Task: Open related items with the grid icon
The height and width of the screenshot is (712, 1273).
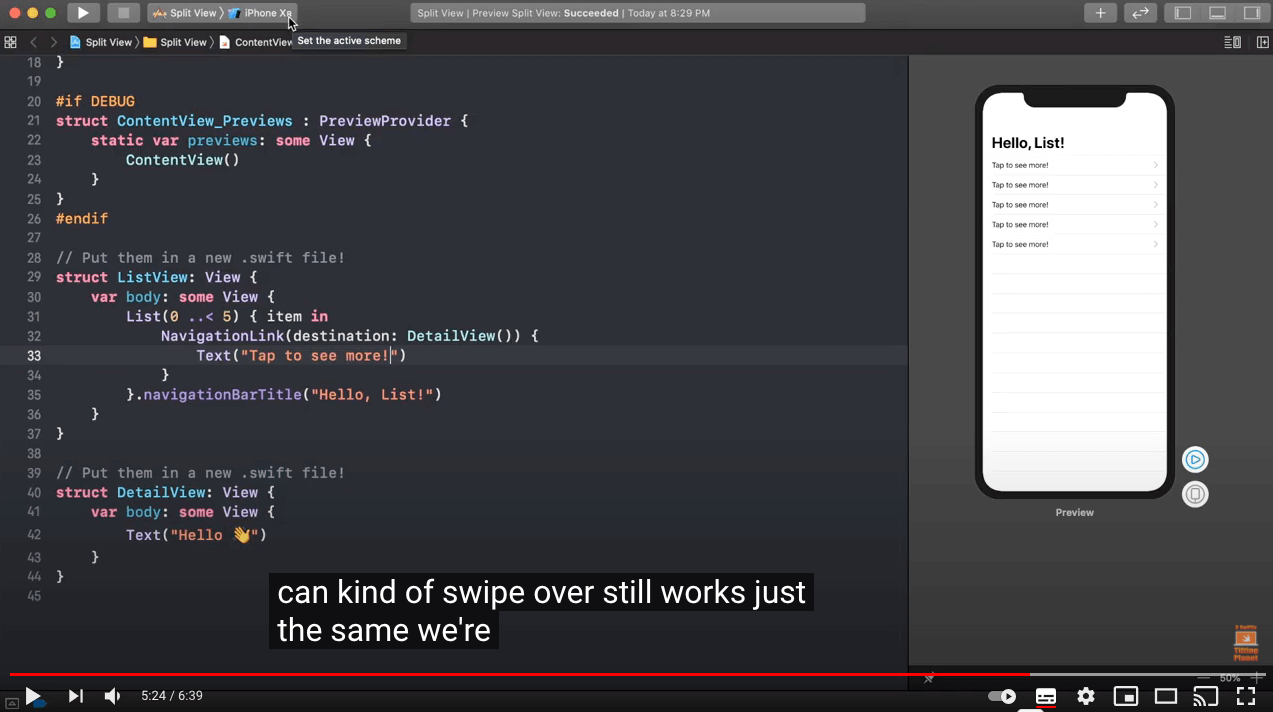Action: coord(9,42)
